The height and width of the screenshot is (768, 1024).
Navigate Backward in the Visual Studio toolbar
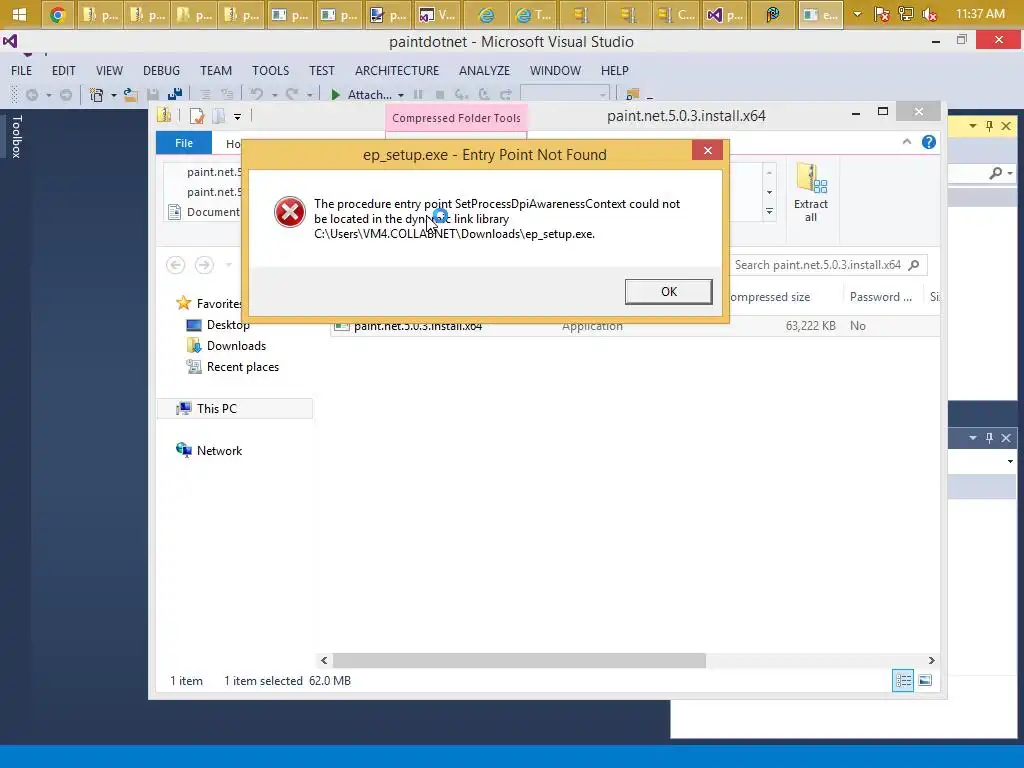click(x=32, y=95)
